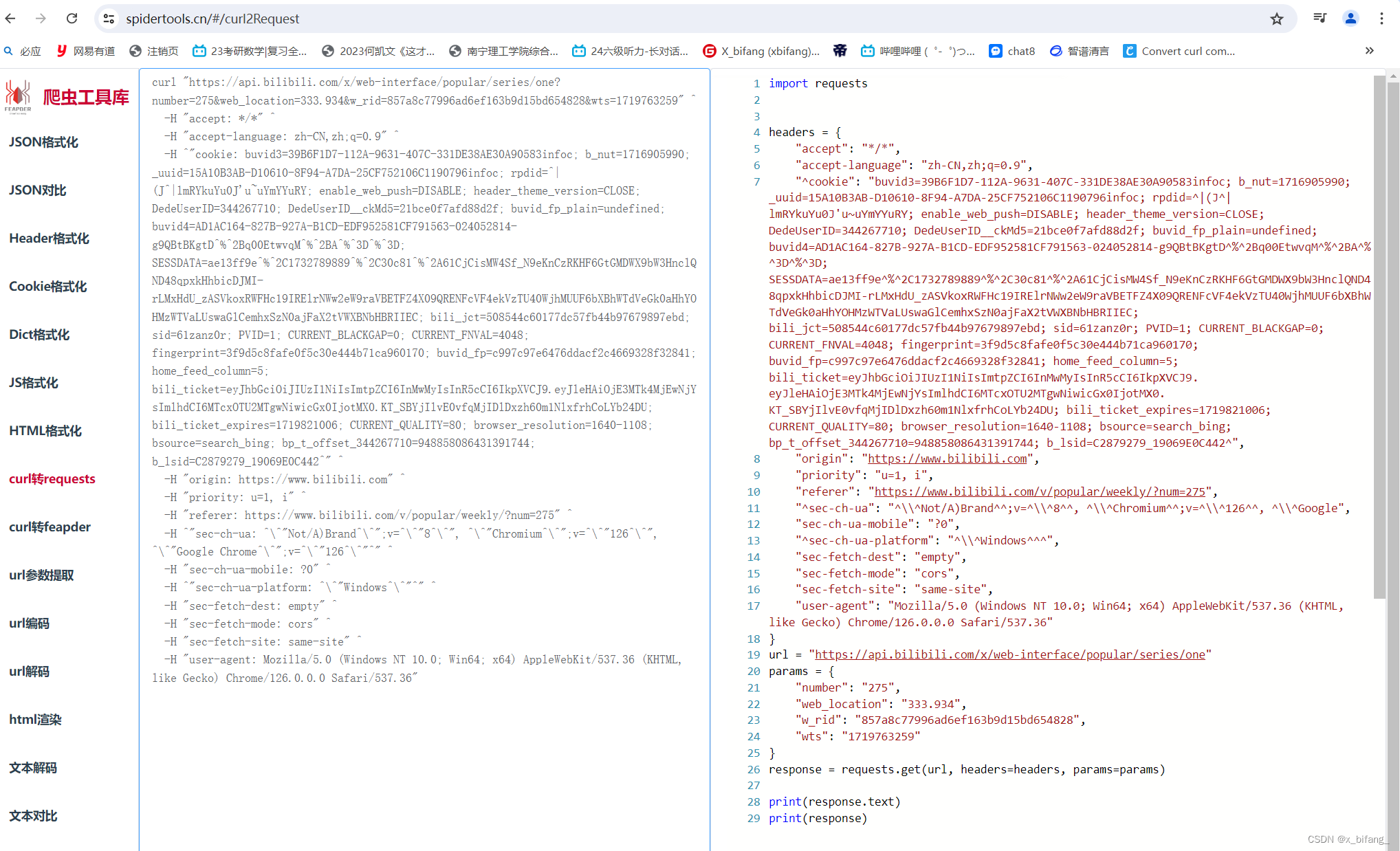The width and height of the screenshot is (1400, 851).
Task: Click the address bar URL
Action: coord(212,19)
